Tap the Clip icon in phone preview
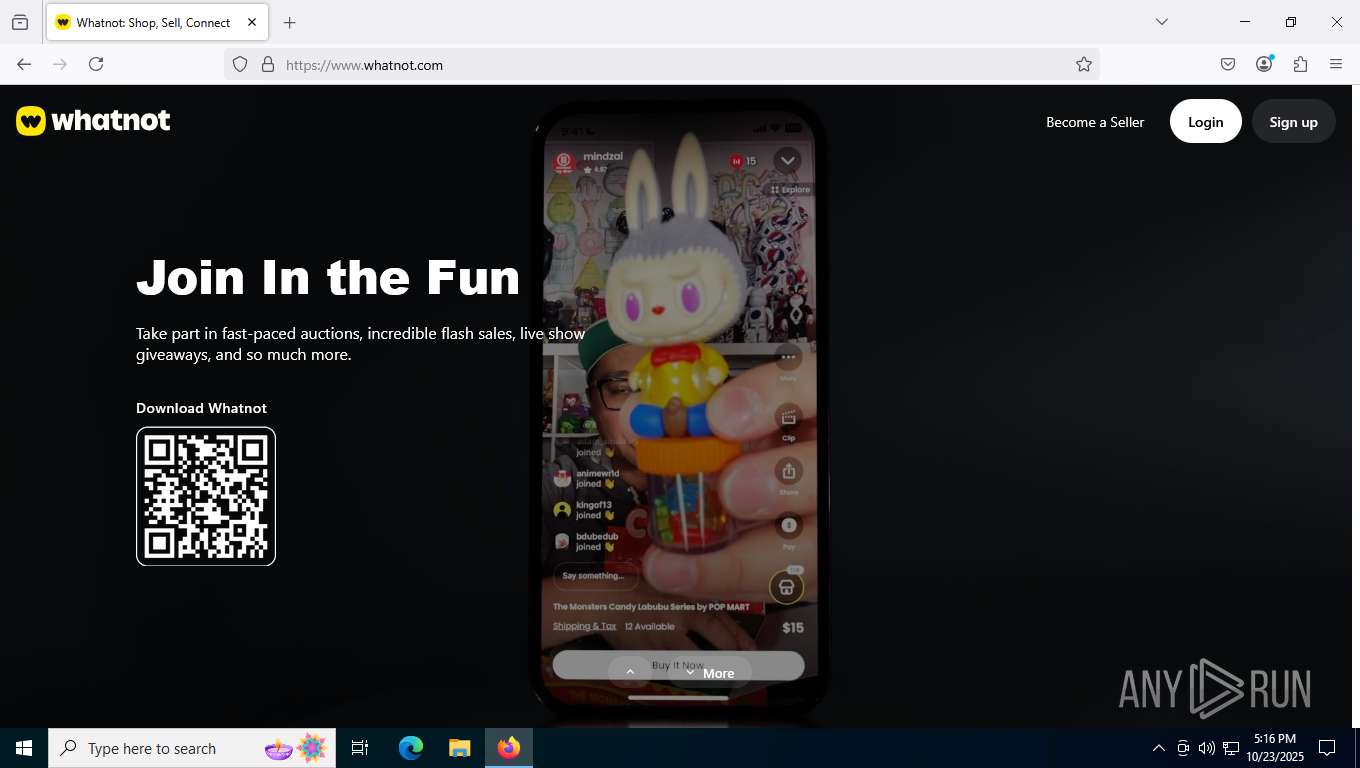Viewport: 1360px width, 768px height. click(788, 418)
